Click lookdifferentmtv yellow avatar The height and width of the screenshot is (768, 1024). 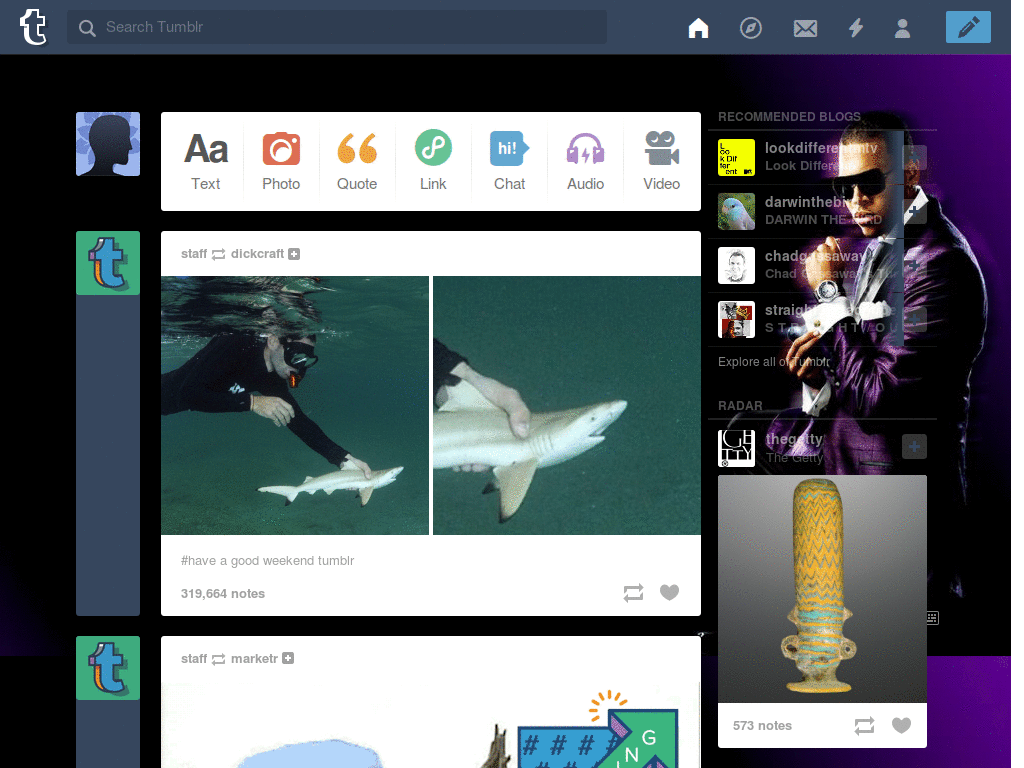click(x=736, y=157)
